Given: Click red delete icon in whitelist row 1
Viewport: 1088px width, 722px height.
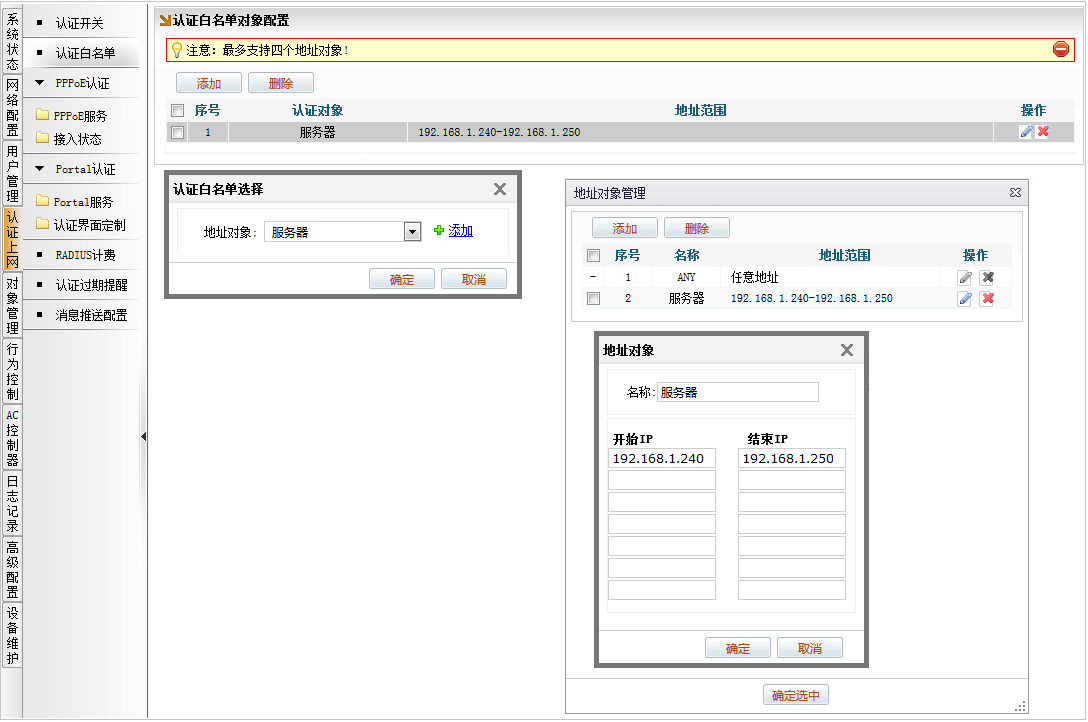Looking at the screenshot, I should 1043,132.
